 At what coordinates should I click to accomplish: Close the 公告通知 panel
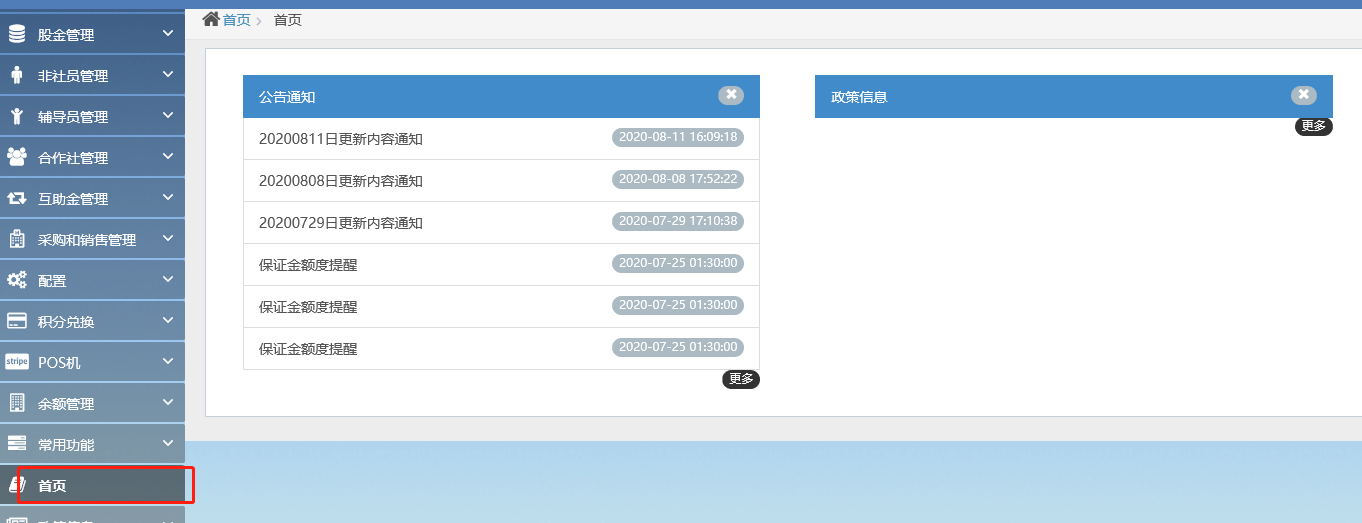click(731, 95)
